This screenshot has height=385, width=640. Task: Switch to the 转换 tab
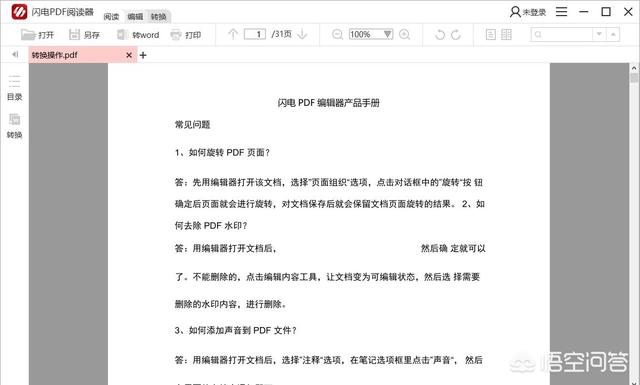pyautogui.click(x=159, y=16)
